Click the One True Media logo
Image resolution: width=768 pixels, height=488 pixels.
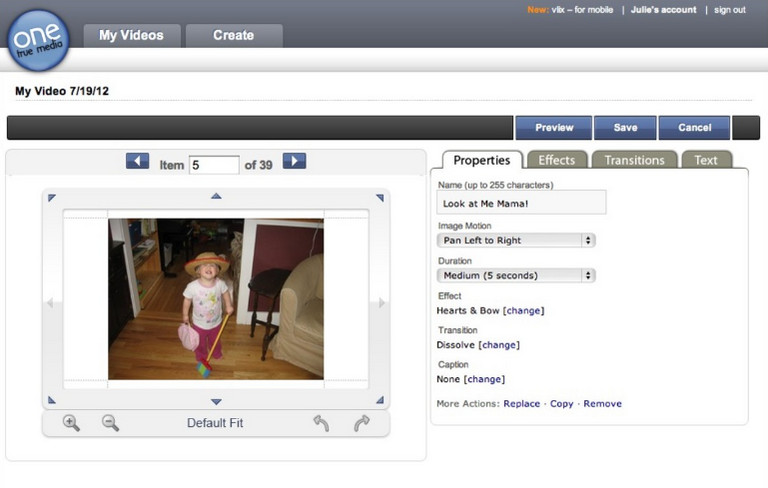(x=38, y=38)
